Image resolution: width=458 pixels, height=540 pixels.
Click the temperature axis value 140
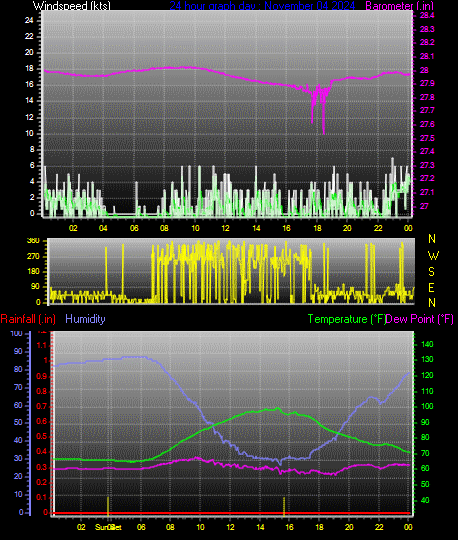click(x=427, y=344)
